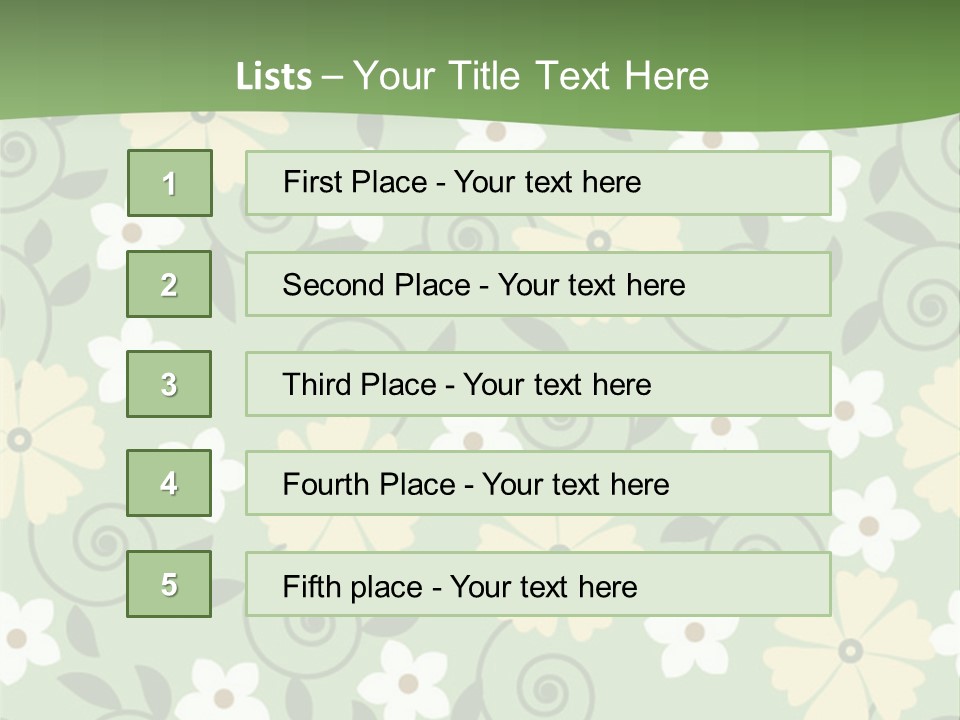Select the text First Place - Your text here
Screen dimensions: 960x720
tap(462, 182)
